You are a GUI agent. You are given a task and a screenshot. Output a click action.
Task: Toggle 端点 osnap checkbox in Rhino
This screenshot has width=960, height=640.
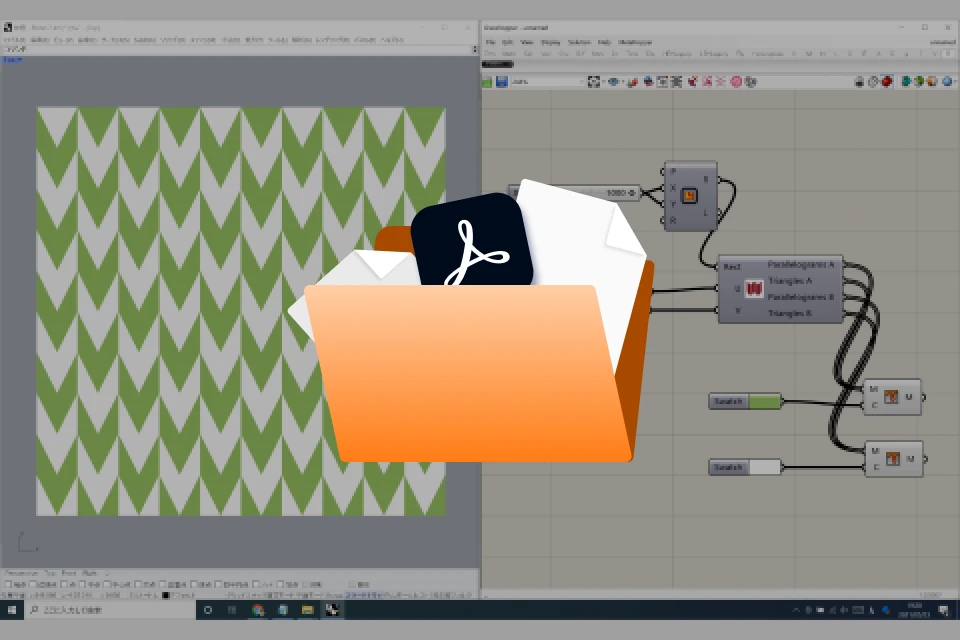(8, 585)
